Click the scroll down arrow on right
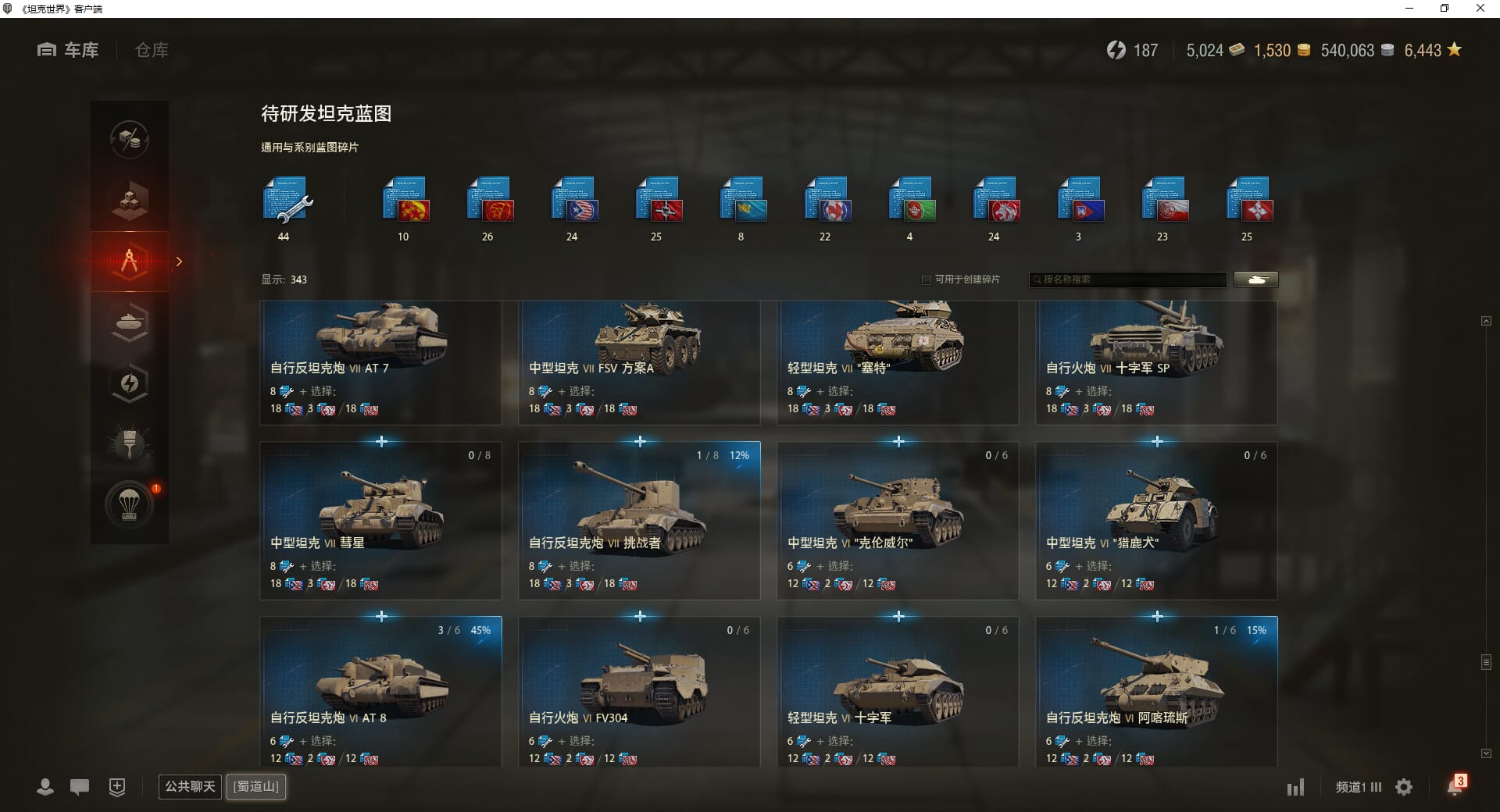1500x812 pixels. click(x=1486, y=753)
